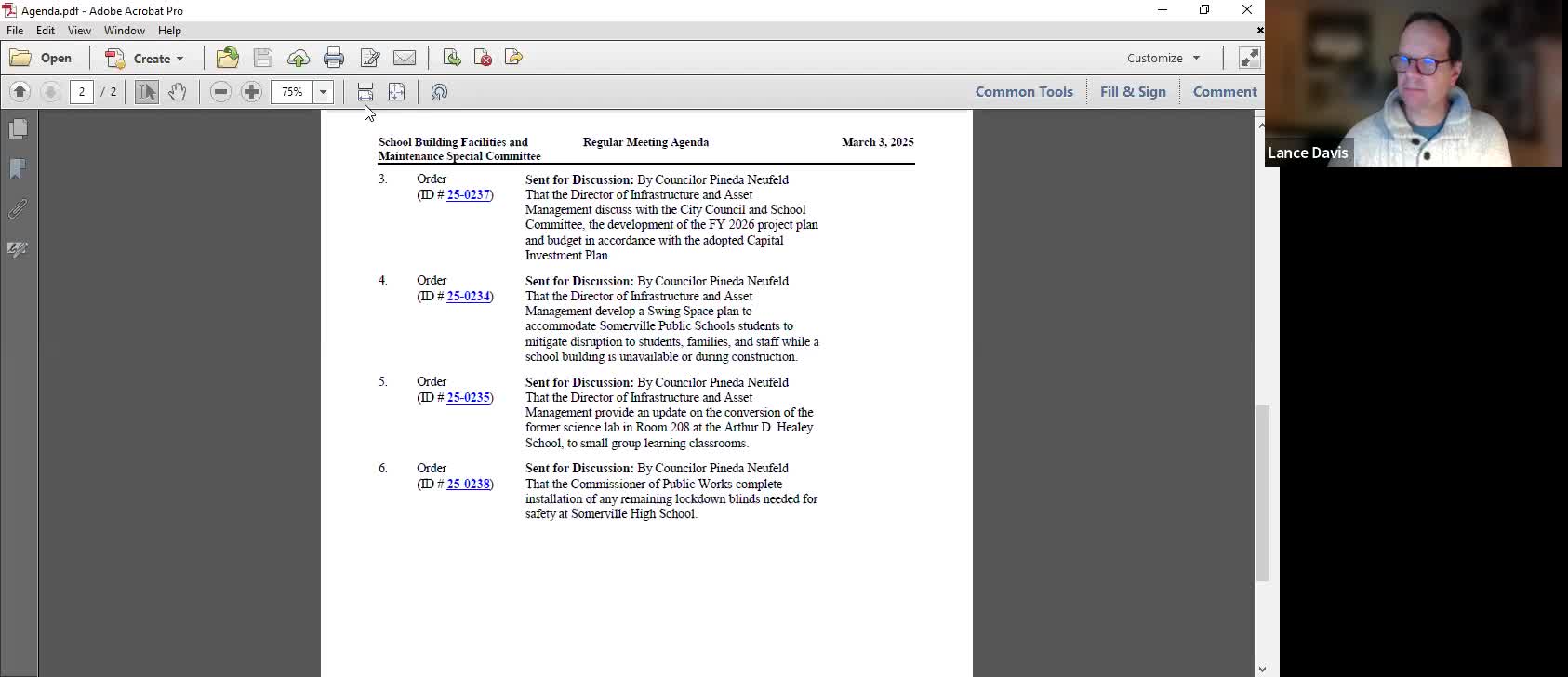This screenshot has height=677, width=1568.
Task: Follow the 25-0238 order link
Action: (468, 485)
